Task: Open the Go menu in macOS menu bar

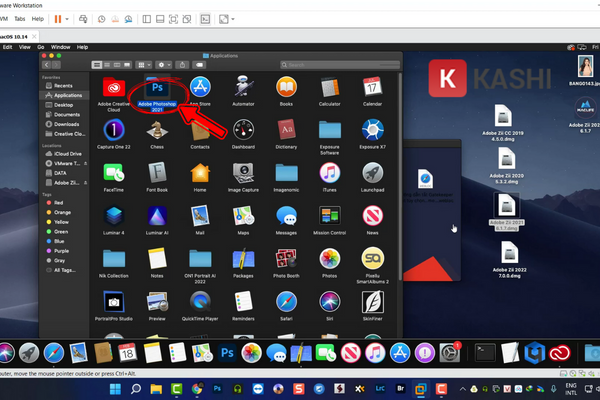Action: pyautogui.click(x=42, y=46)
